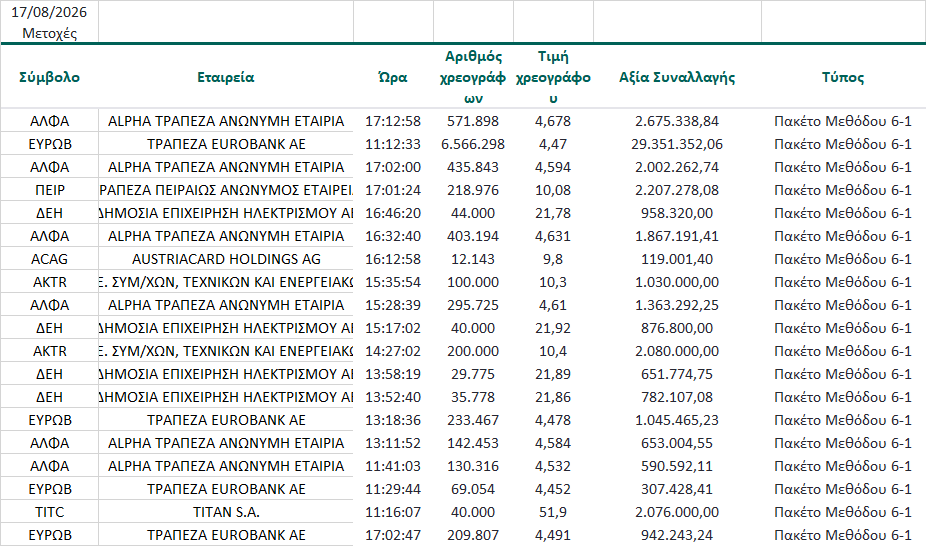Click price cell 10,08
This screenshot has width=926, height=546.
pyautogui.click(x=553, y=190)
